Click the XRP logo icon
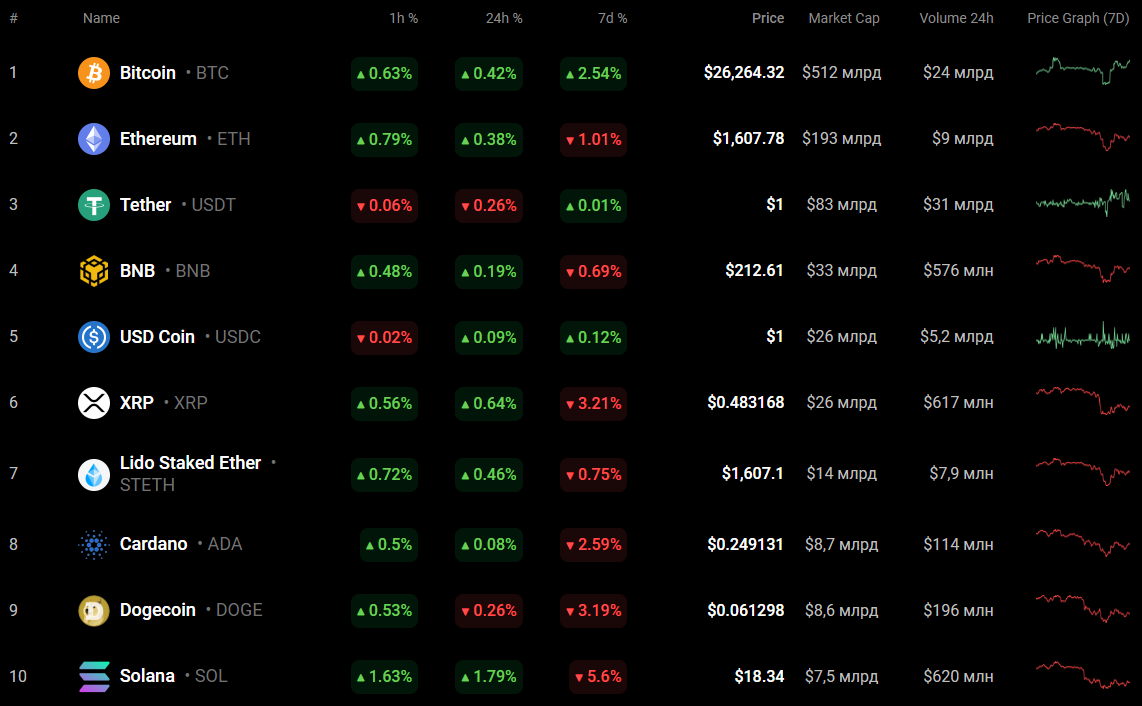1142x706 pixels. (x=94, y=403)
